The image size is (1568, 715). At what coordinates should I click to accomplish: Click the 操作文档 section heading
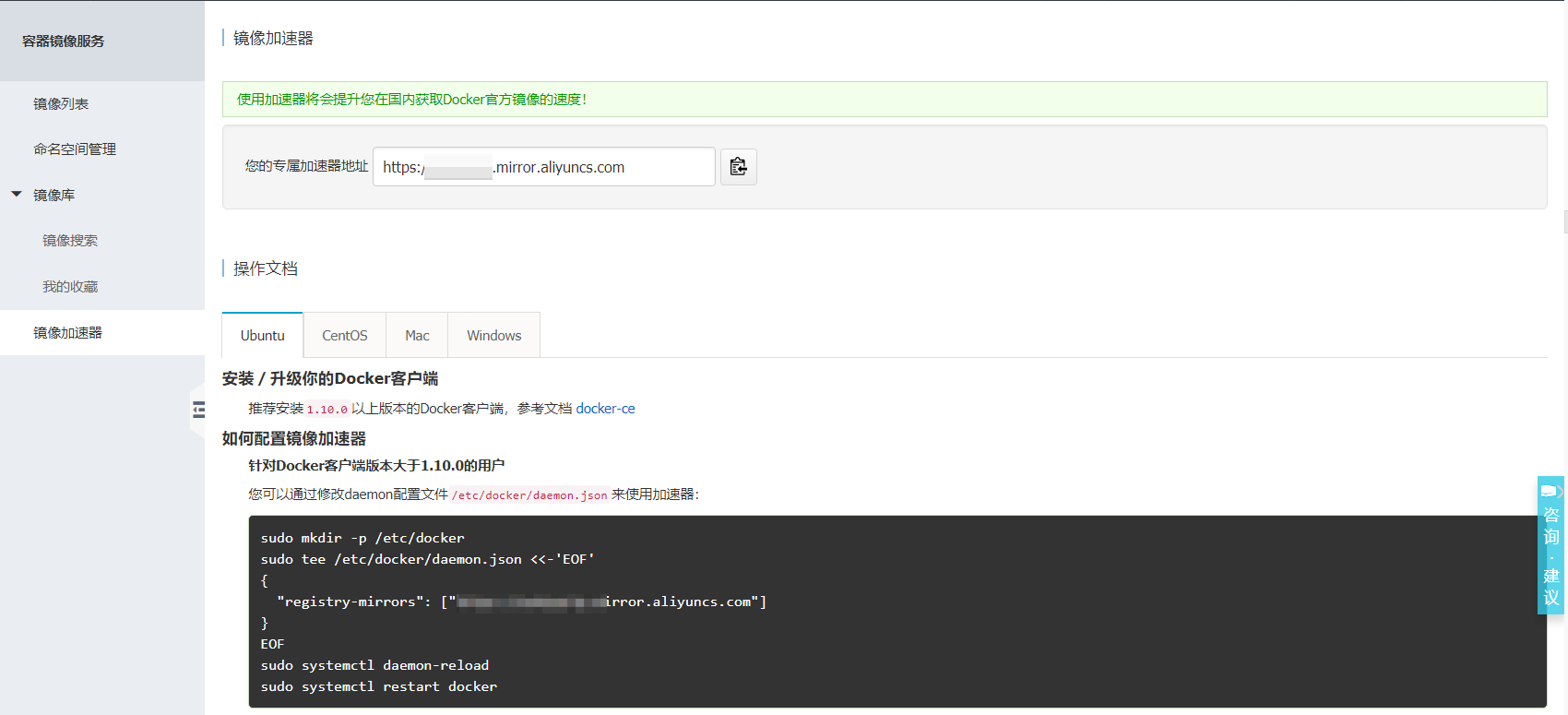click(266, 268)
